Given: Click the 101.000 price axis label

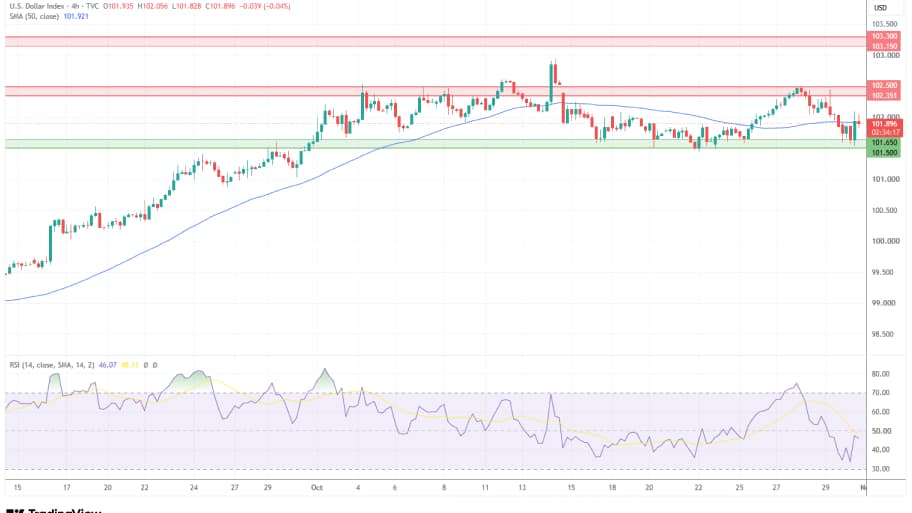Looking at the screenshot, I should pos(884,179).
